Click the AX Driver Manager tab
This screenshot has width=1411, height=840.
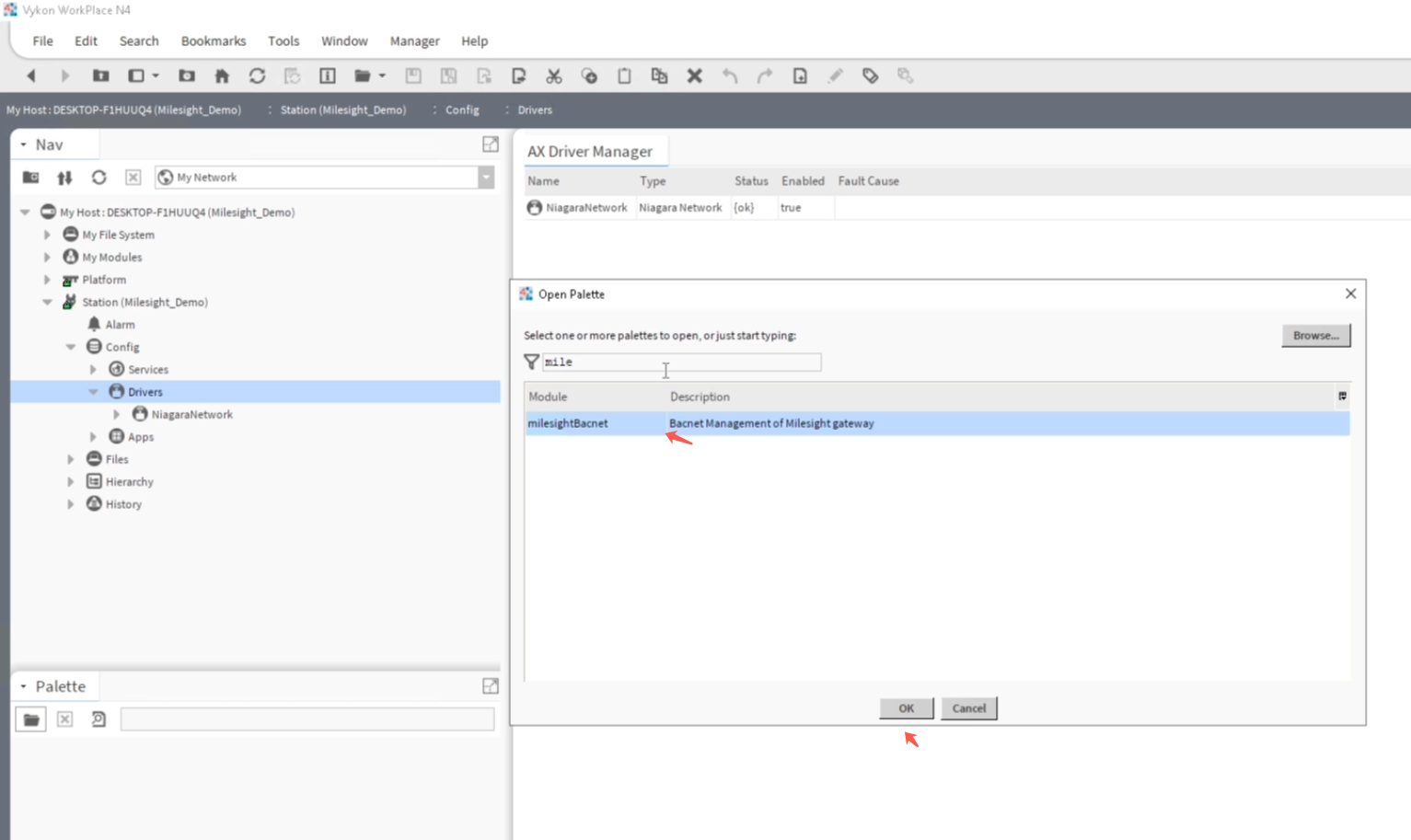click(x=590, y=152)
